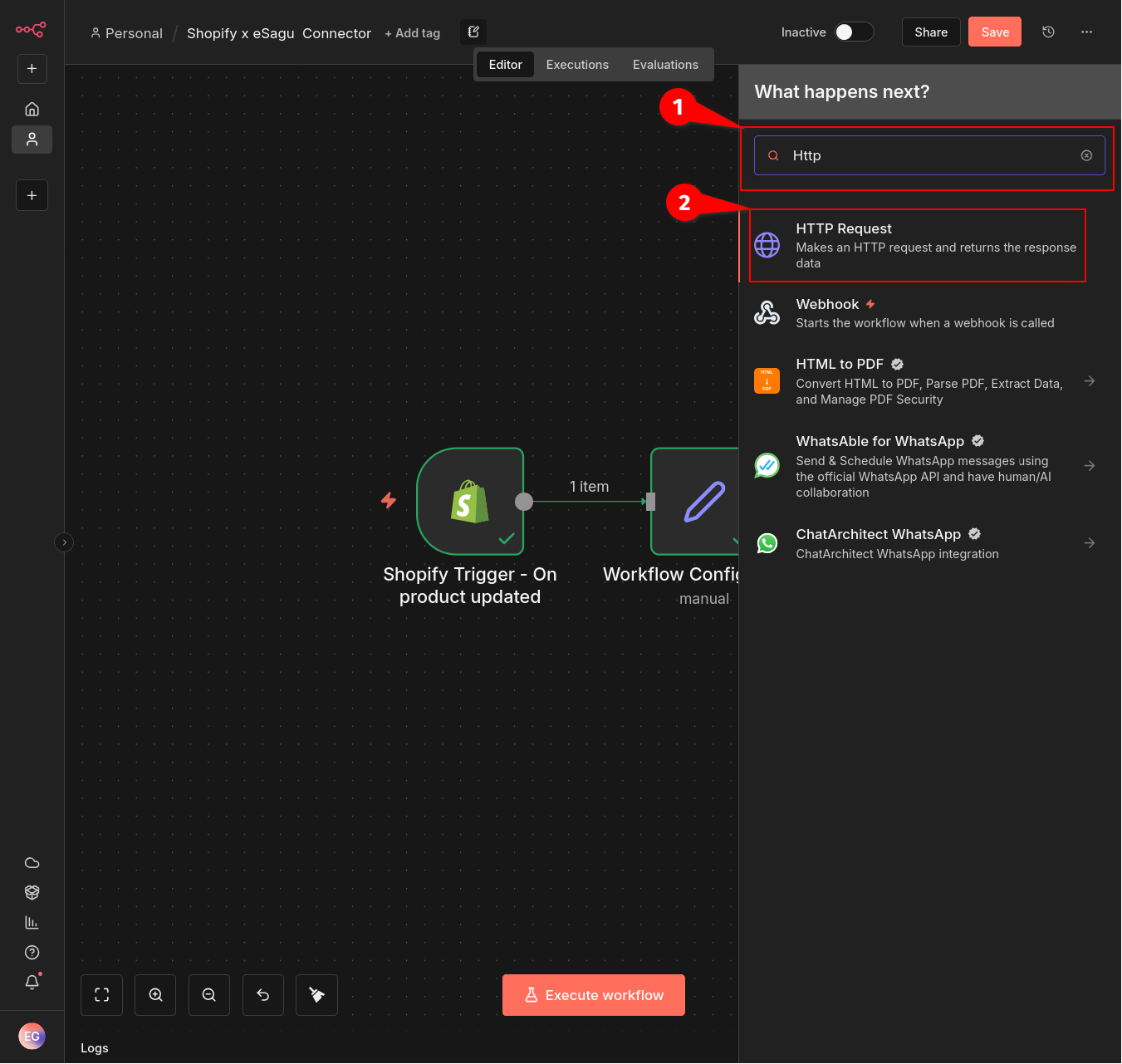Open the templates cube icon in sidebar
The height and width of the screenshot is (1064, 1122).
(32, 893)
